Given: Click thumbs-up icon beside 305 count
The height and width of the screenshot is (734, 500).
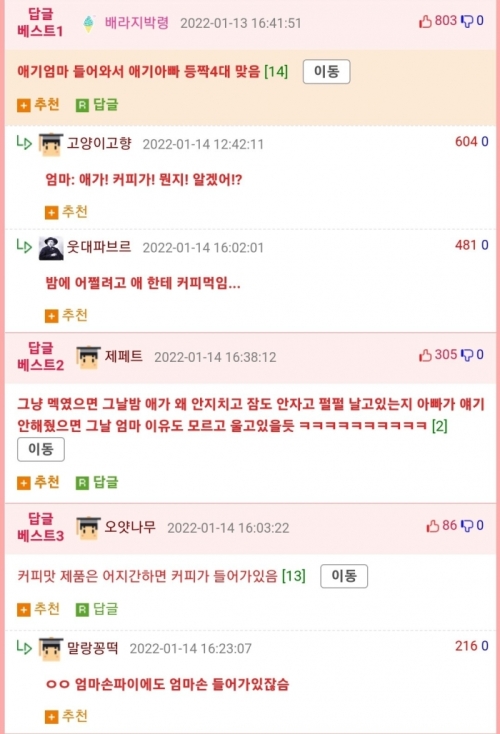Looking at the screenshot, I should (x=425, y=355).
